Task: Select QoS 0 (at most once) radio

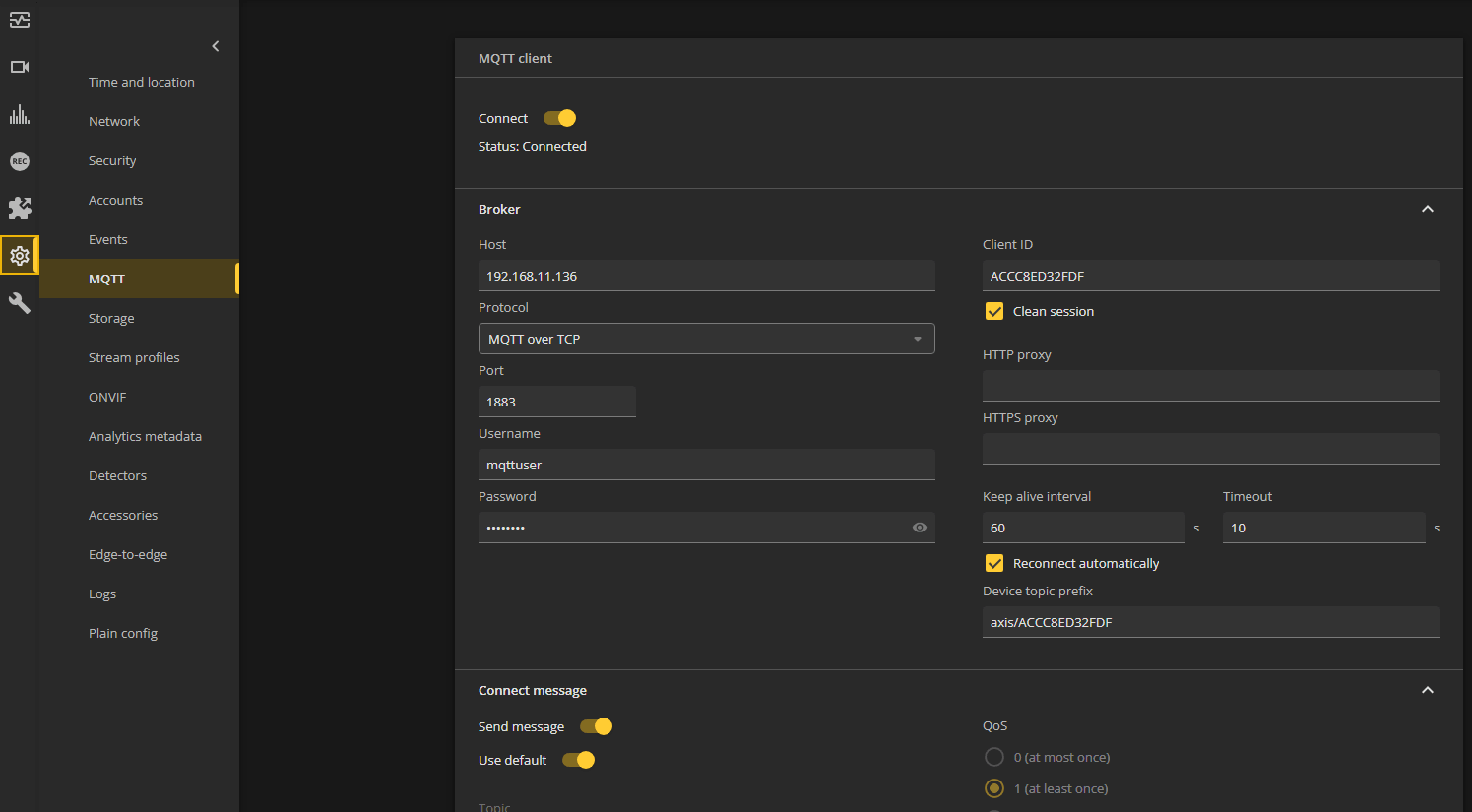Action: 994,757
